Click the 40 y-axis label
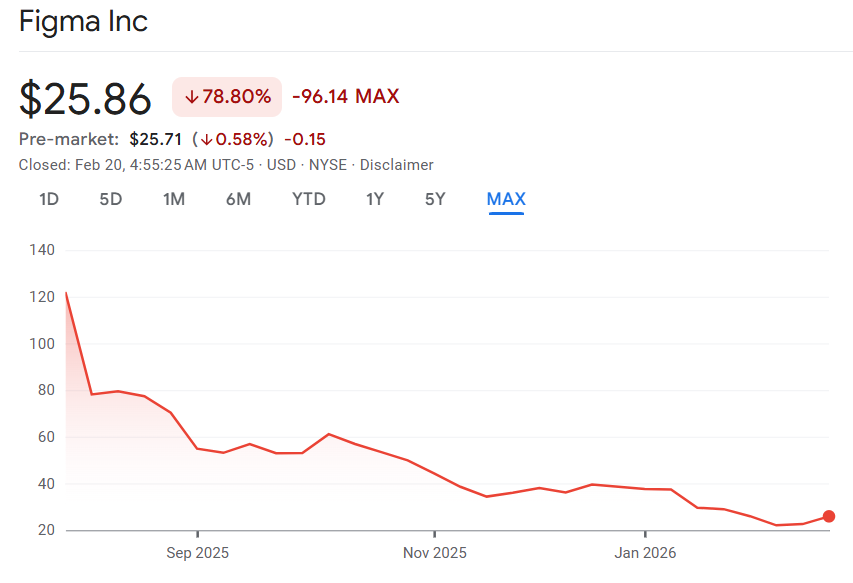Screen dimensions: 853x583 point(46,483)
